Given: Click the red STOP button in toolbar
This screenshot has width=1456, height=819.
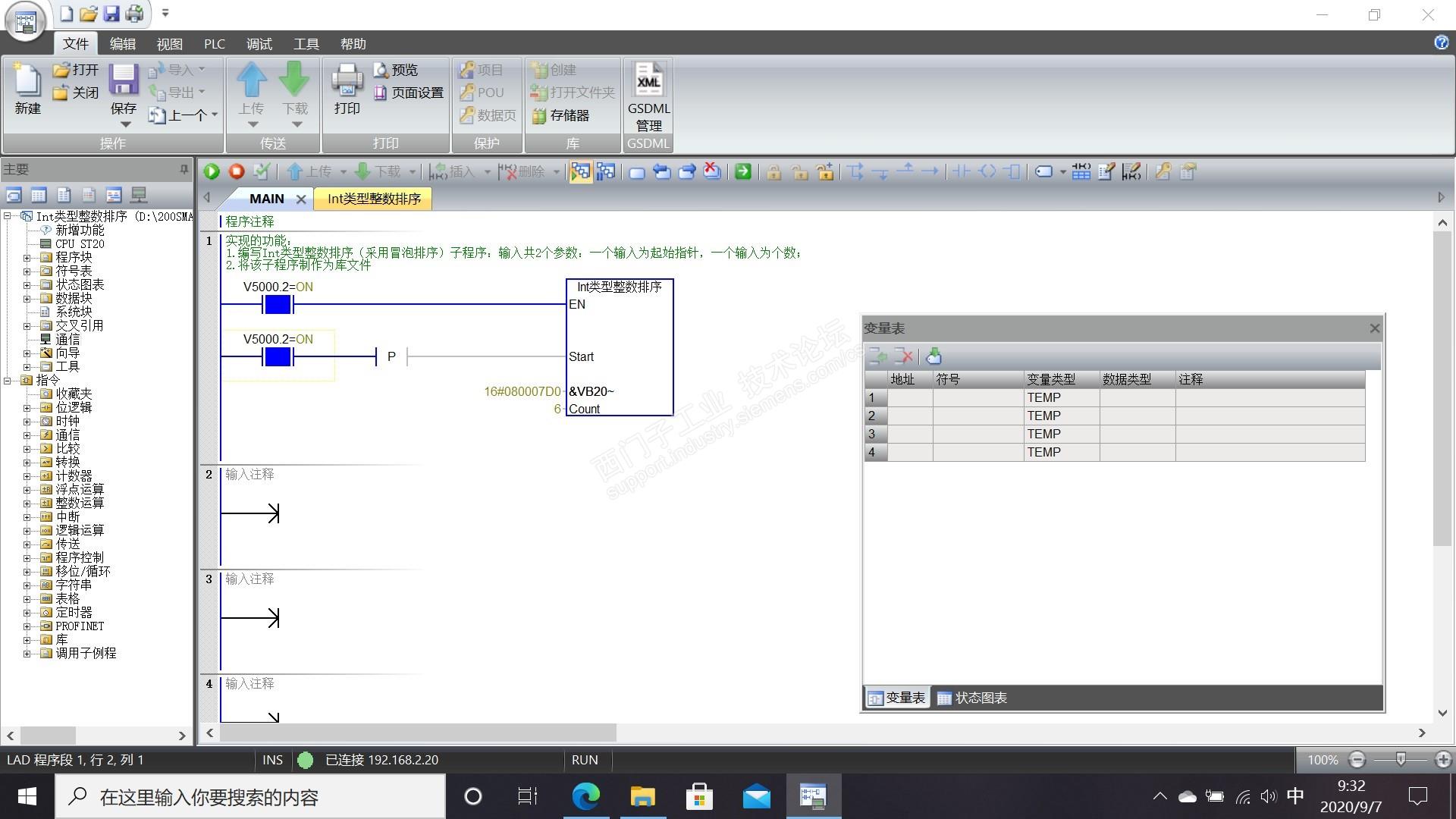Looking at the screenshot, I should pos(237,172).
